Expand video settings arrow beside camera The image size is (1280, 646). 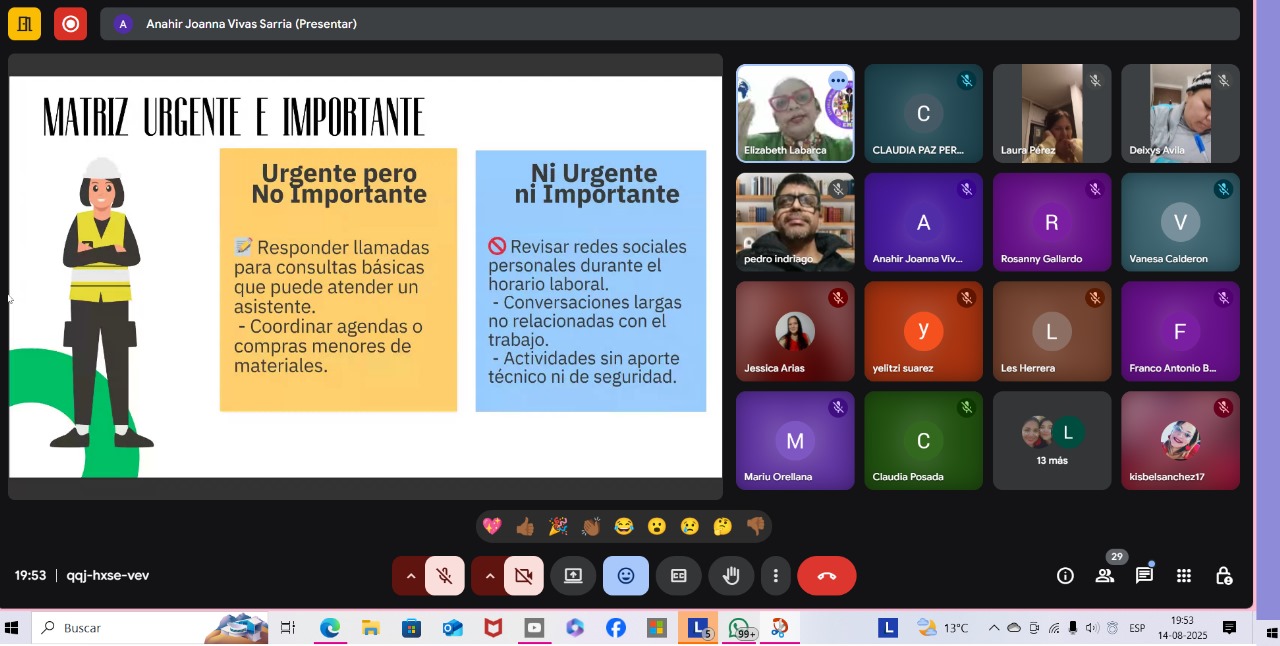tap(489, 576)
